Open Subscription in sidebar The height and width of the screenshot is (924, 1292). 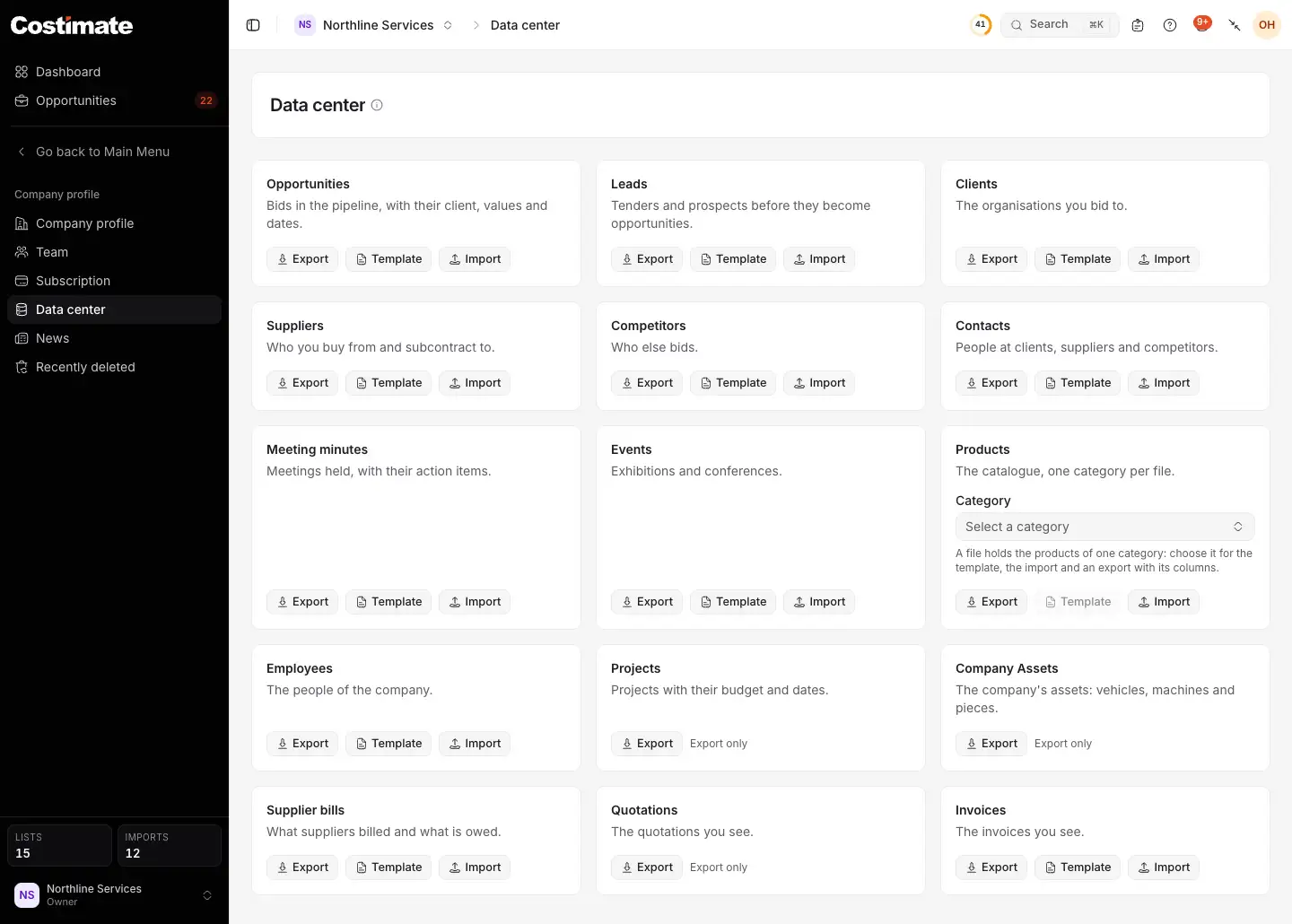[114, 281]
